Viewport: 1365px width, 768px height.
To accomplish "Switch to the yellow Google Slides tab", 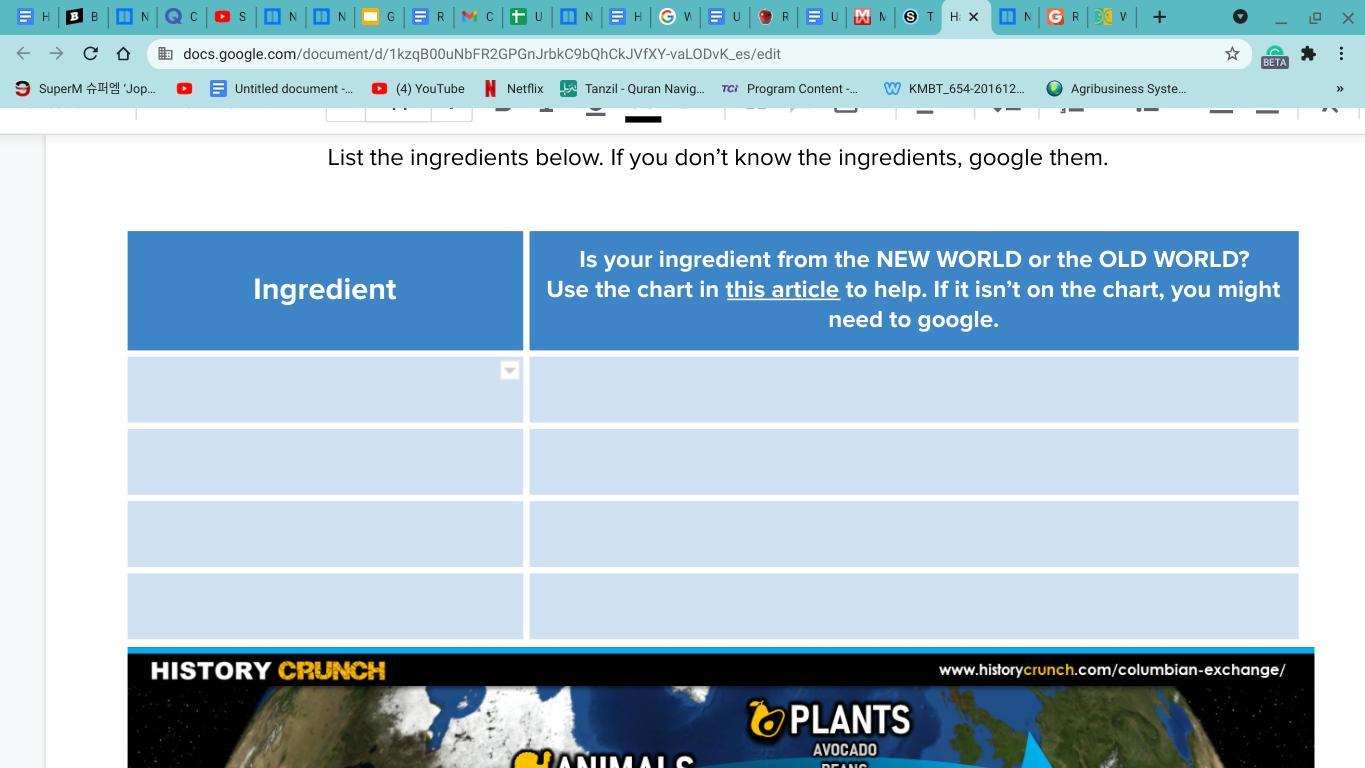I will [x=378, y=17].
